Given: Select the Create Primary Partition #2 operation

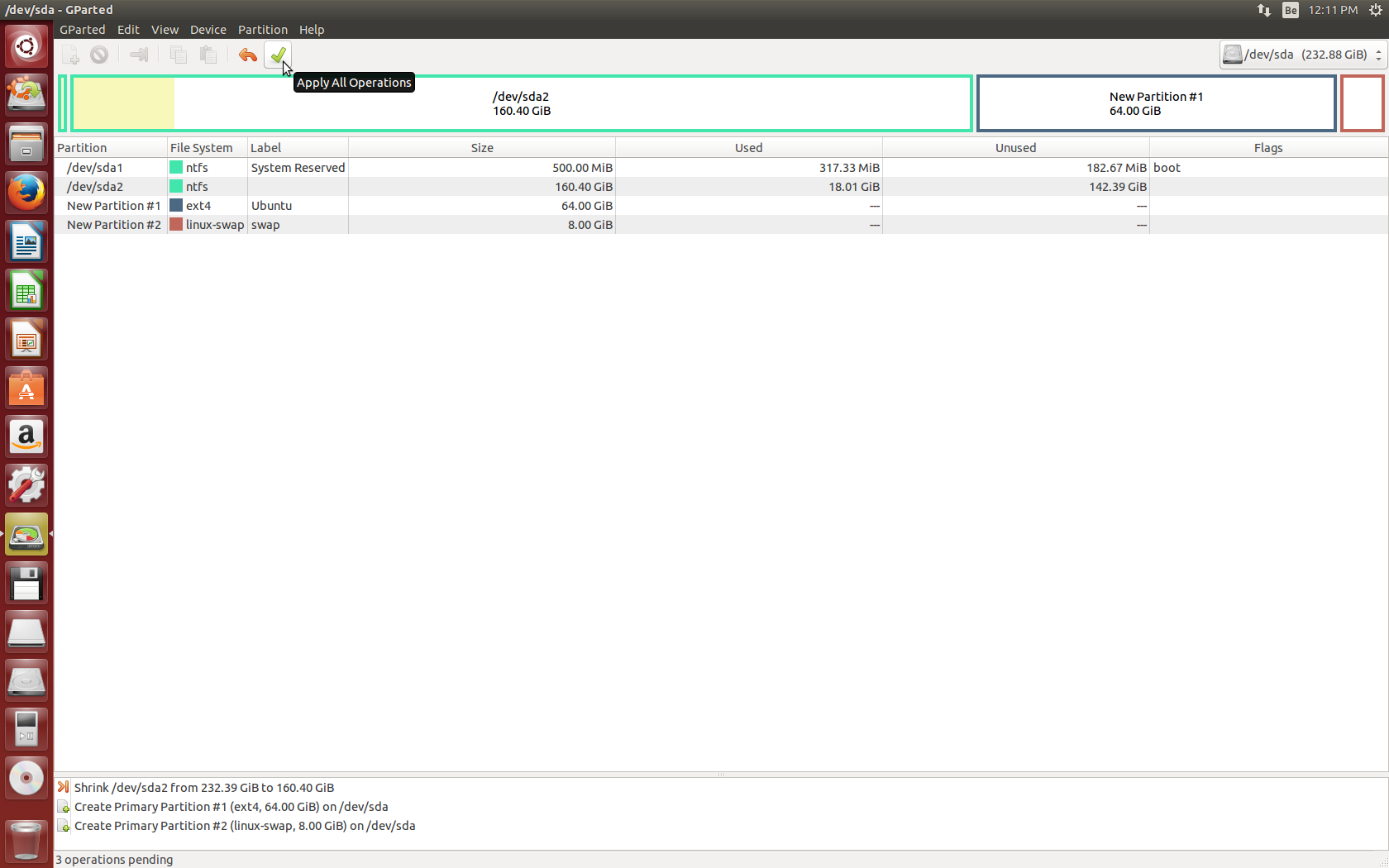Looking at the screenshot, I should pyautogui.click(x=245, y=826).
